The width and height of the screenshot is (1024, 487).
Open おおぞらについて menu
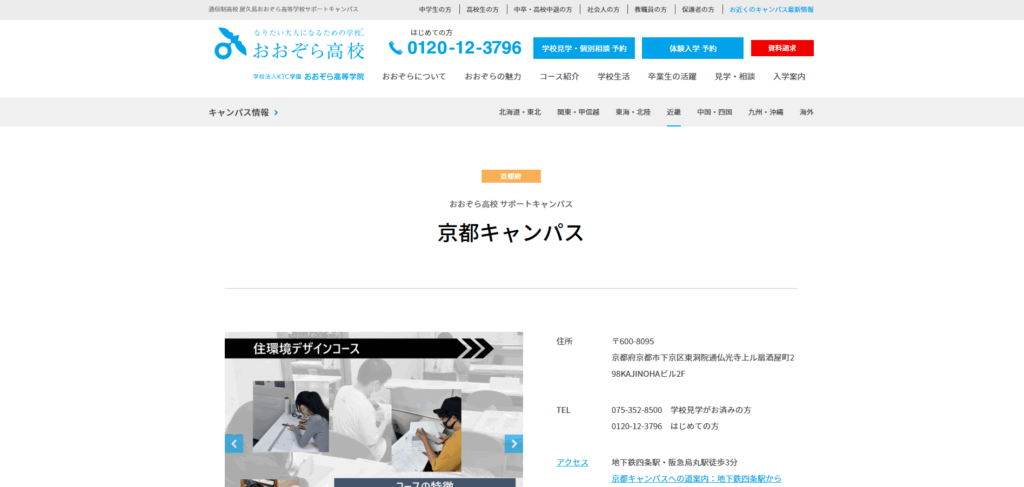[414, 76]
